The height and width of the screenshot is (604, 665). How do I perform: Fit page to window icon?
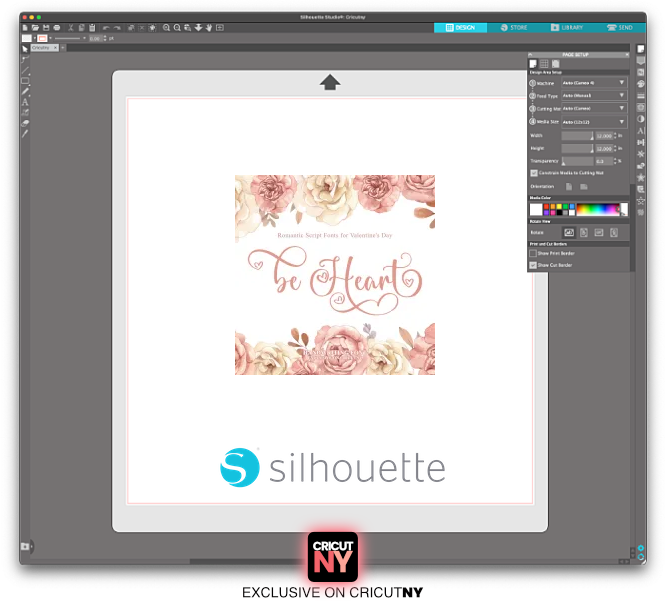220,28
